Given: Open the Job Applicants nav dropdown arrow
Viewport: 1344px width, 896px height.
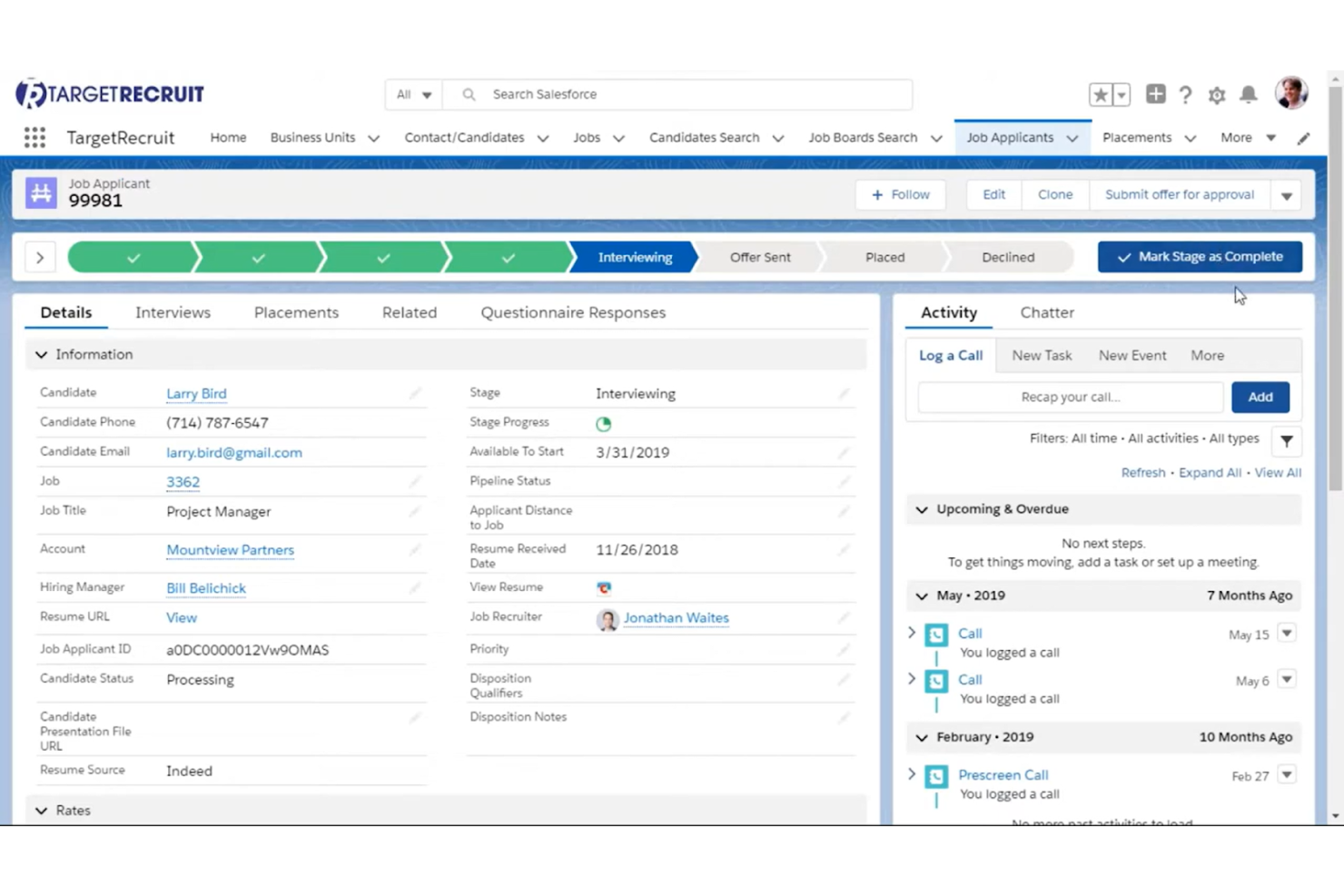Looking at the screenshot, I should pyautogui.click(x=1072, y=138).
